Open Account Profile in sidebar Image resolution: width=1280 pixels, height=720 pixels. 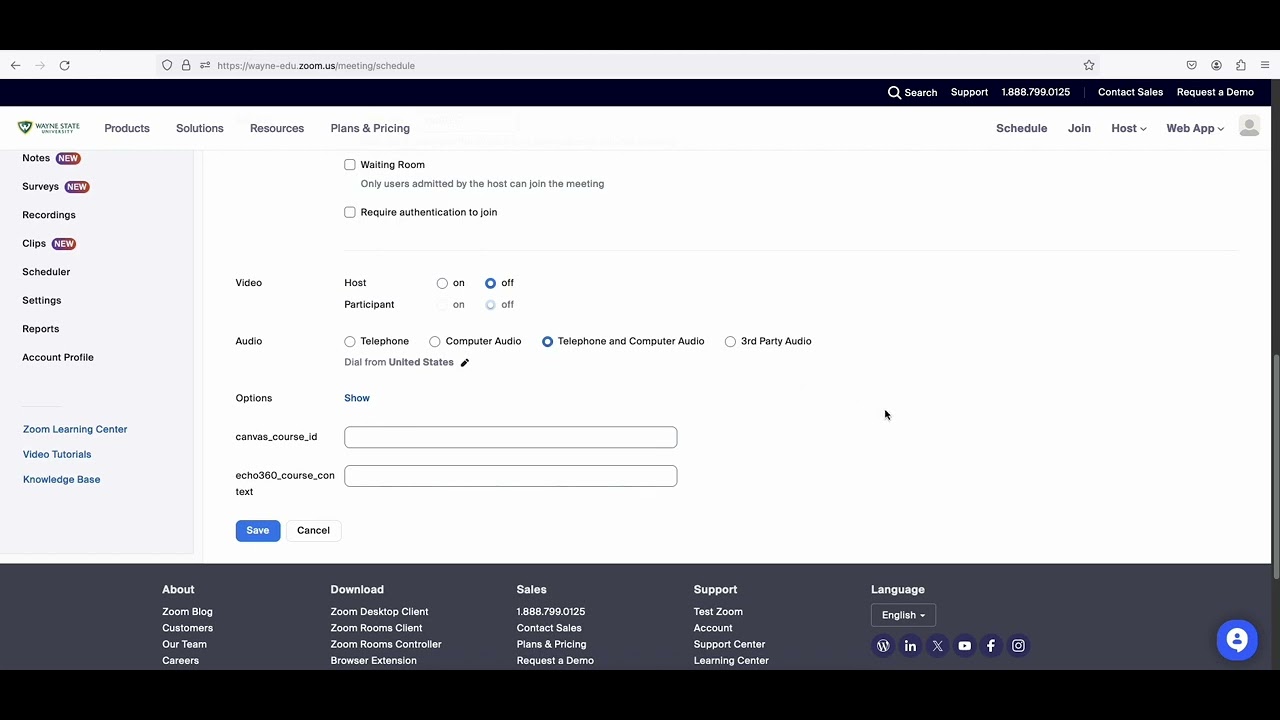point(58,357)
